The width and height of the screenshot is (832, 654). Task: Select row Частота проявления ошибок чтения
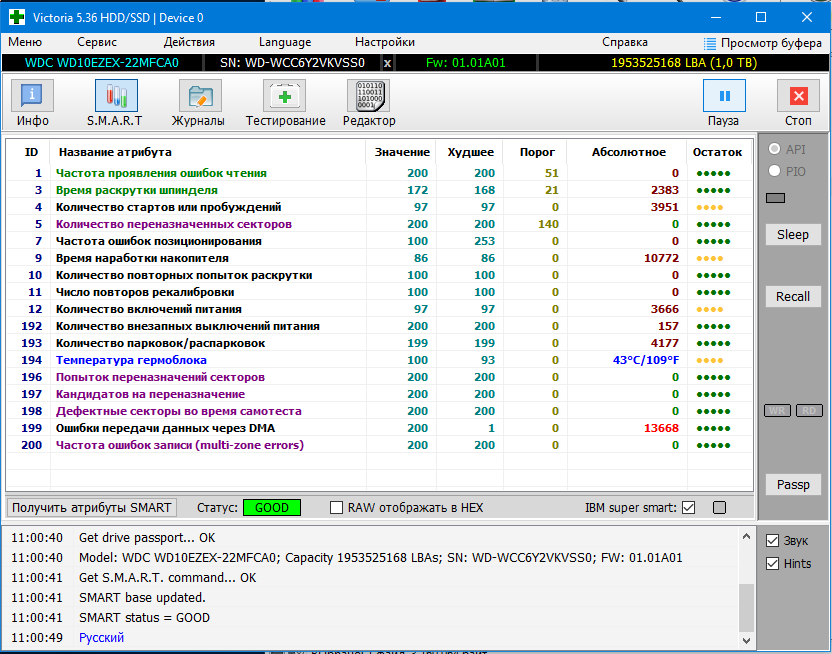pyautogui.click(x=379, y=173)
